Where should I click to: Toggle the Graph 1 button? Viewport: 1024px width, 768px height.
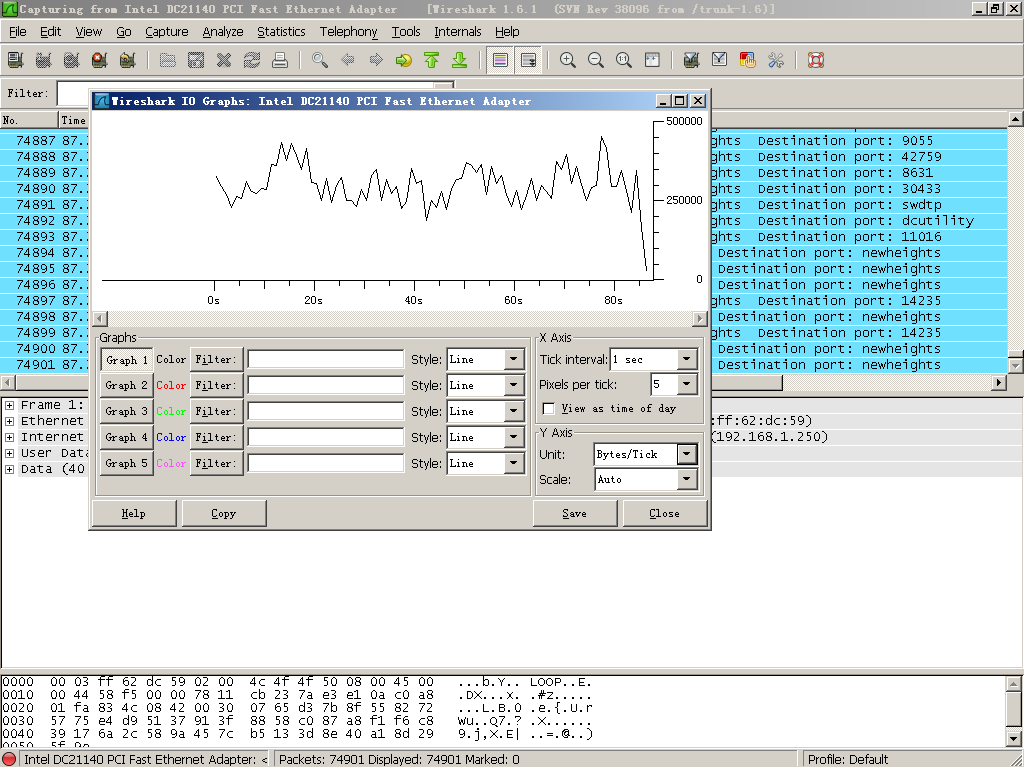pos(127,360)
